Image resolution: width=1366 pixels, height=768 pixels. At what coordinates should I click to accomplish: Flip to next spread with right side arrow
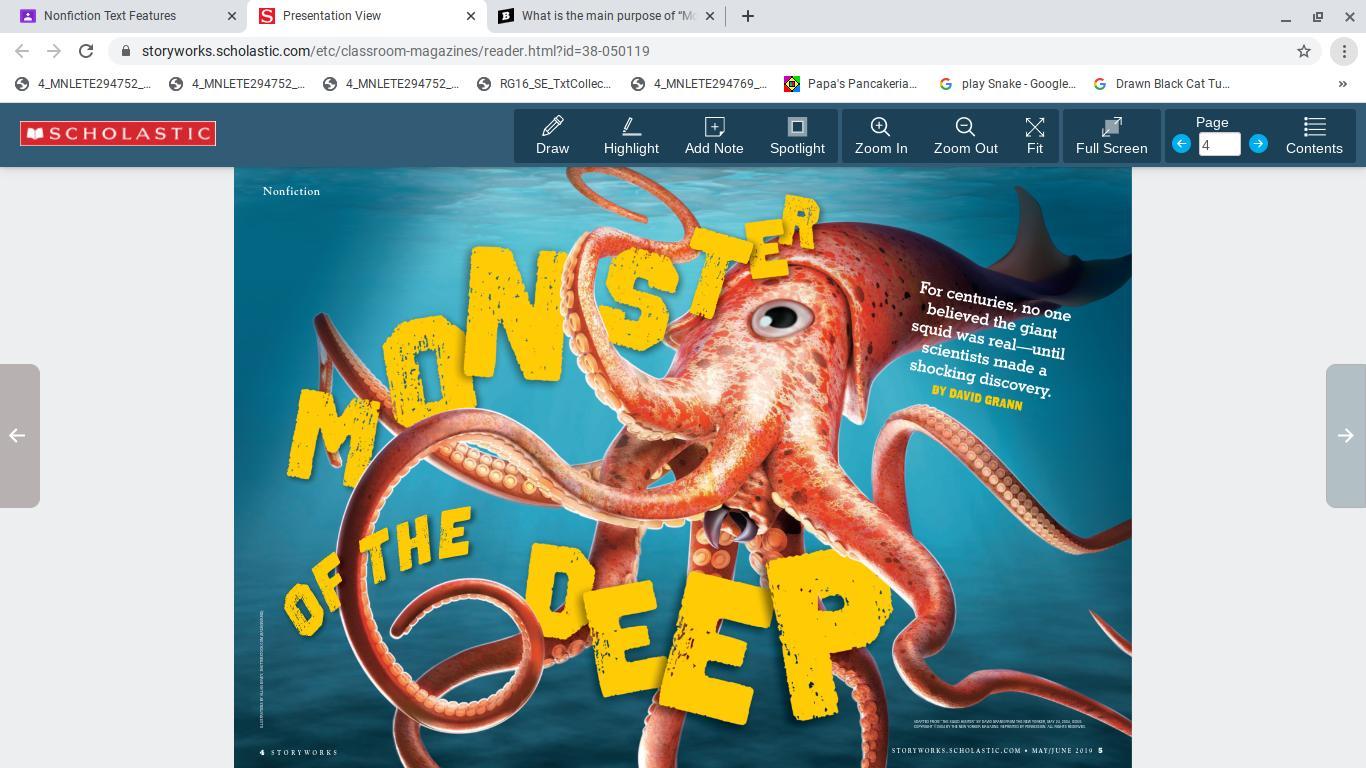[x=1346, y=436]
